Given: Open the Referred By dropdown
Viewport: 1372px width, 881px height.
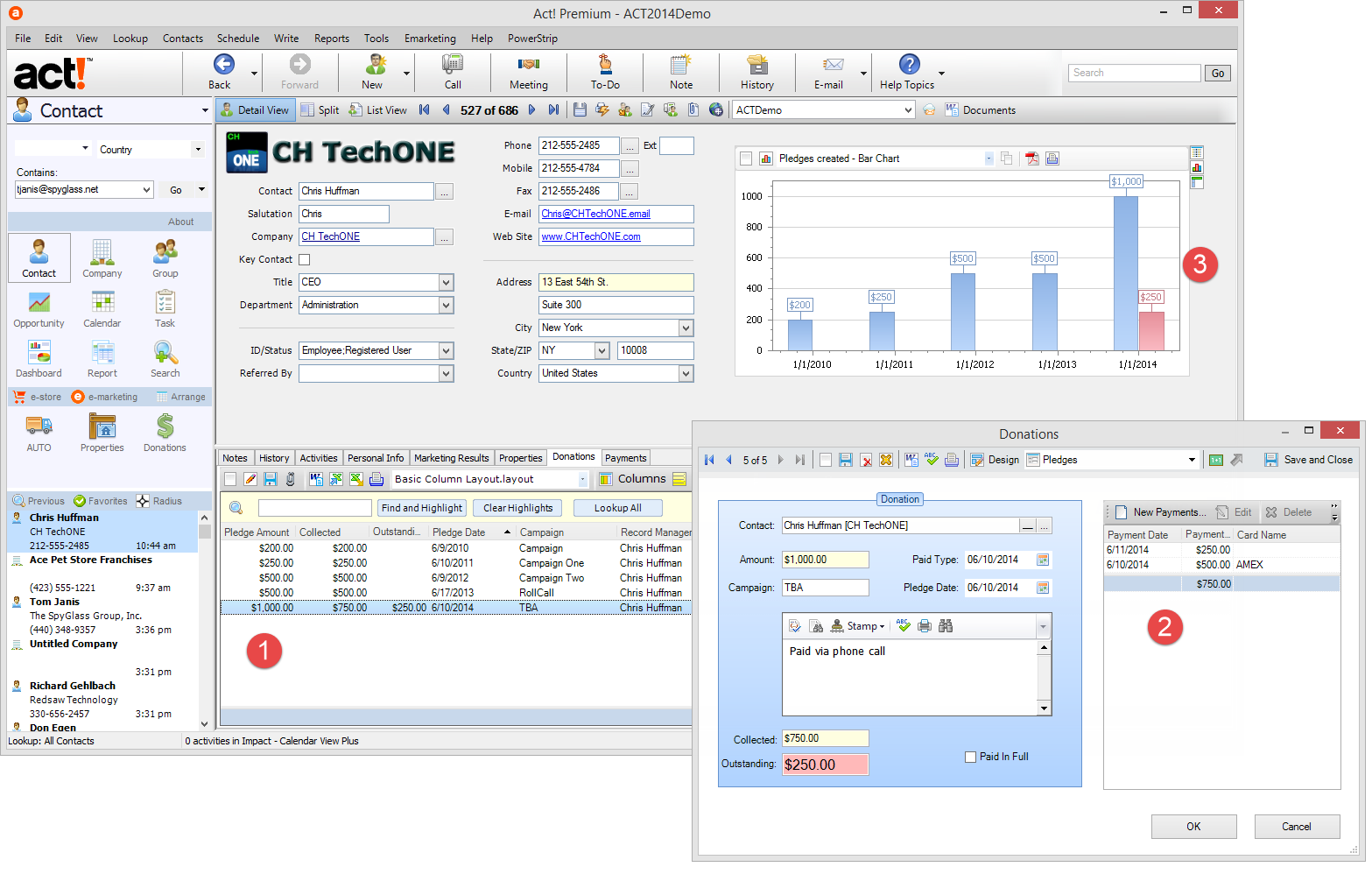Looking at the screenshot, I should click(x=447, y=373).
